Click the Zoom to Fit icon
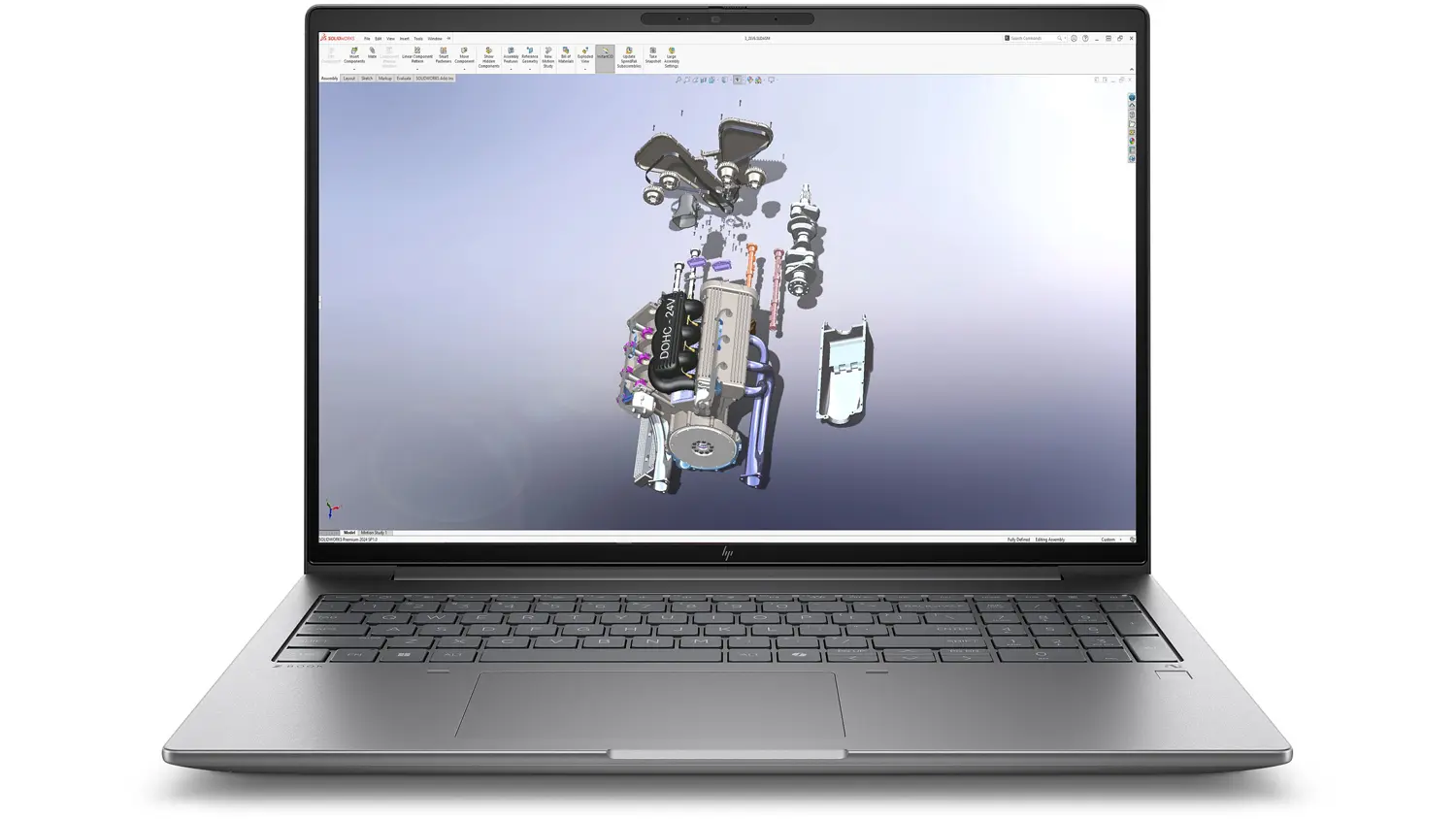Image resolution: width=1456 pixels, height=819 pixels. coord(678,80)
